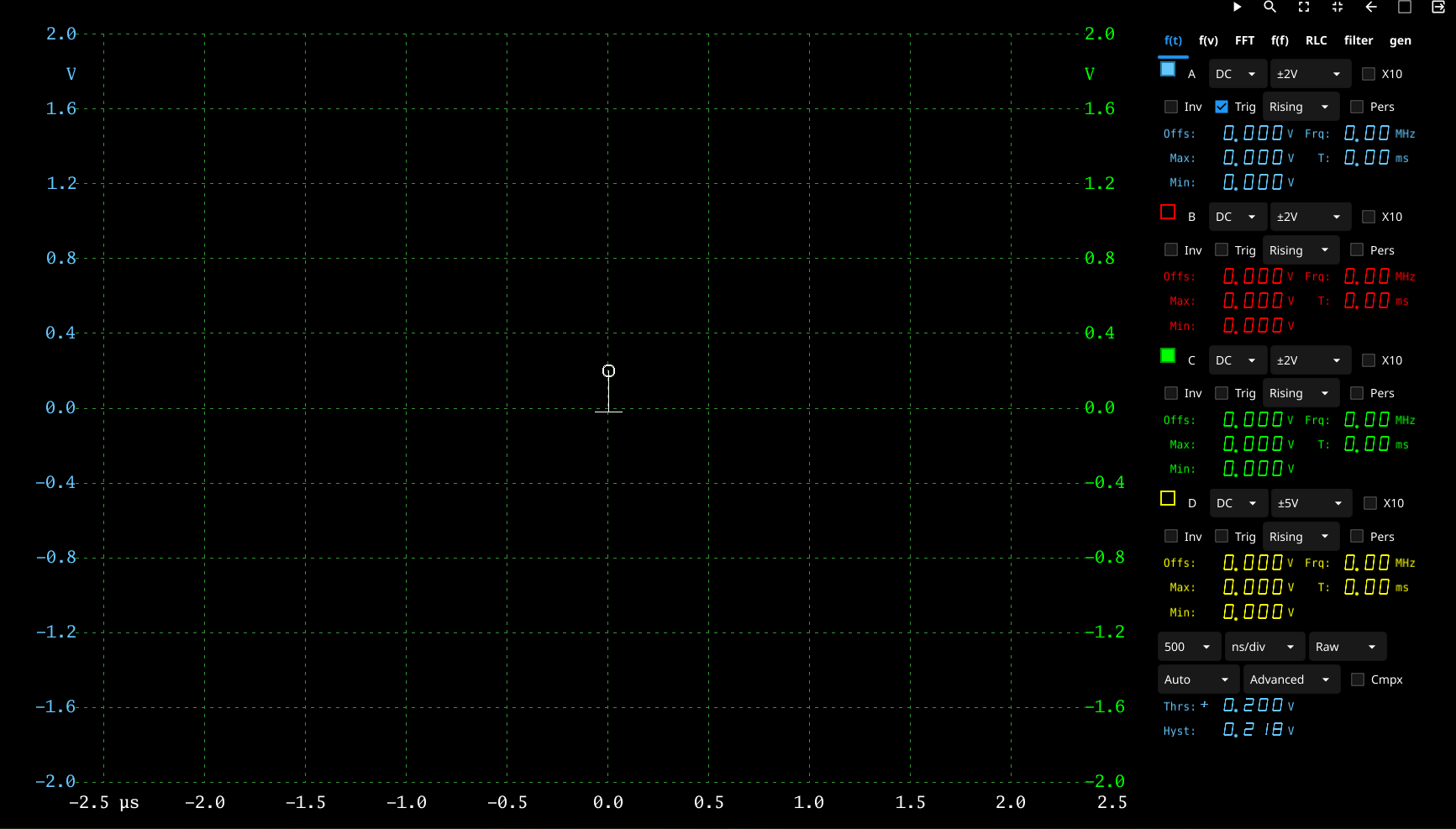The width and height of the screenshot is (1456, 829).
Task: Toggle channel B red indicator square
Action: pyautogui.click(x=1168, y=212)
